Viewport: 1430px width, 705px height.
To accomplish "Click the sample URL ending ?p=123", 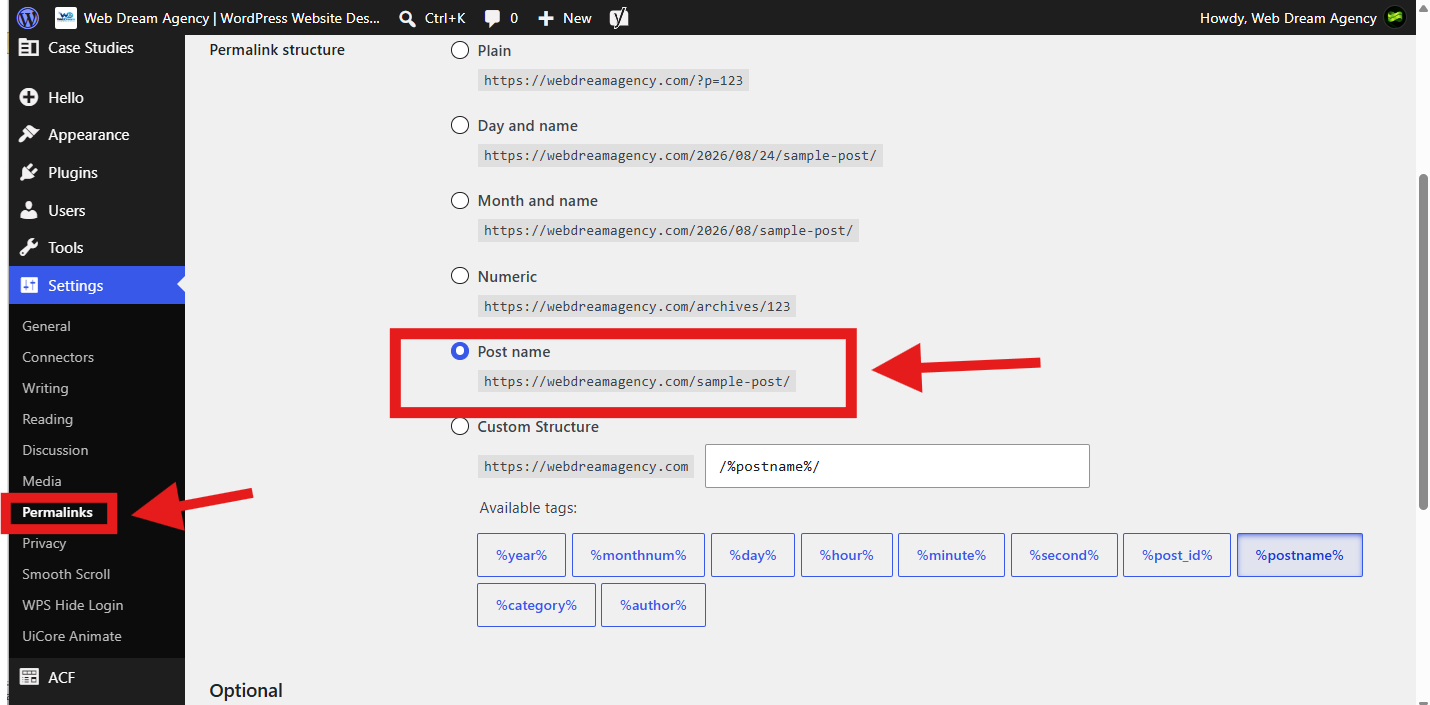I will pyautogui.click(x=613, y=80).
